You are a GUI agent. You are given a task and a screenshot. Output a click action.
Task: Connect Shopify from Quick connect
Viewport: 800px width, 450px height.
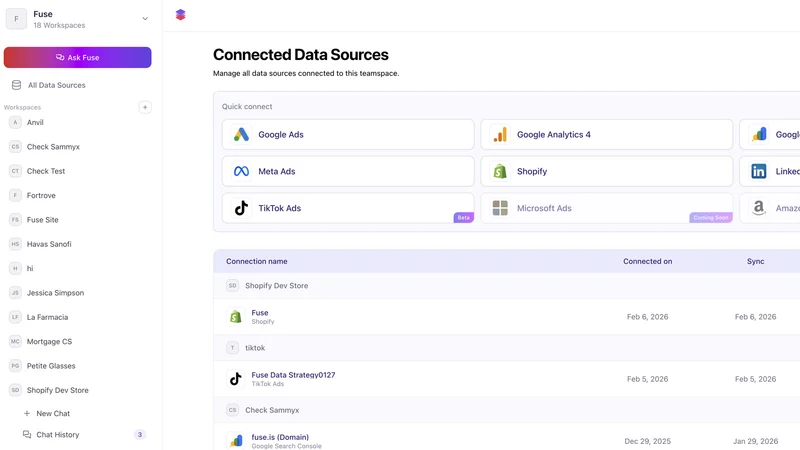(x=607, y=171)
